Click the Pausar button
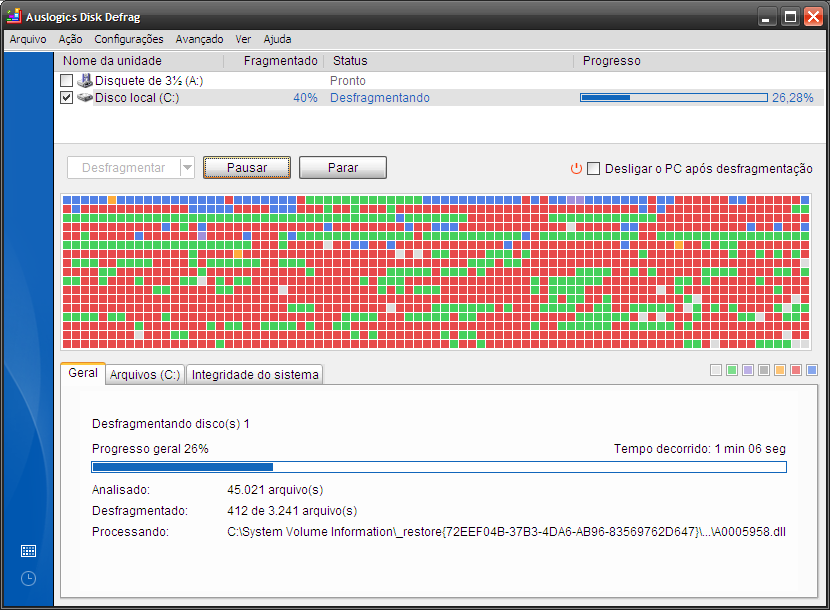The height and width of the screenshot is (610, 830). click(x=247, y=168)
